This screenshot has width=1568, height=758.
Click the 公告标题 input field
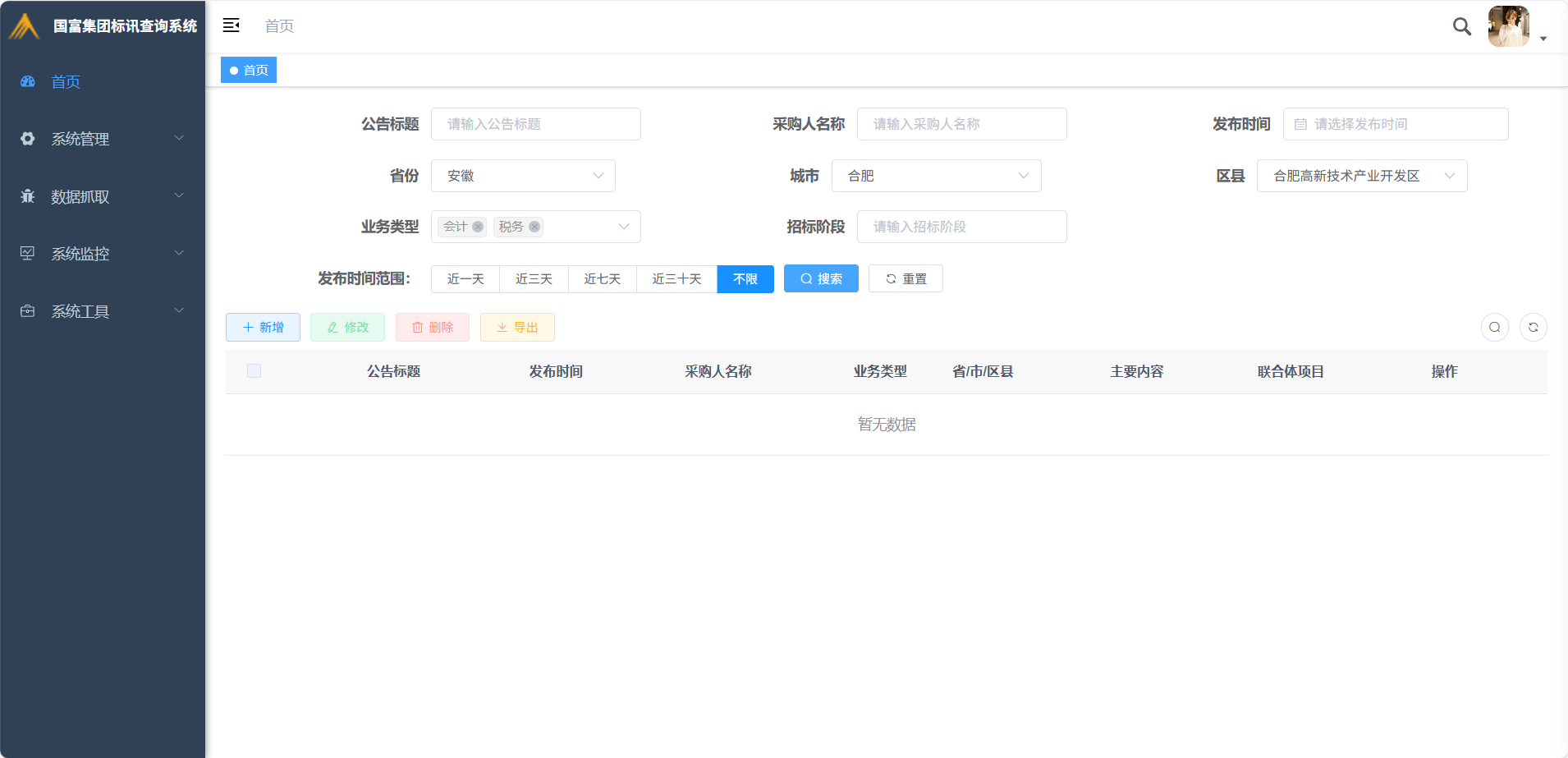535,124
